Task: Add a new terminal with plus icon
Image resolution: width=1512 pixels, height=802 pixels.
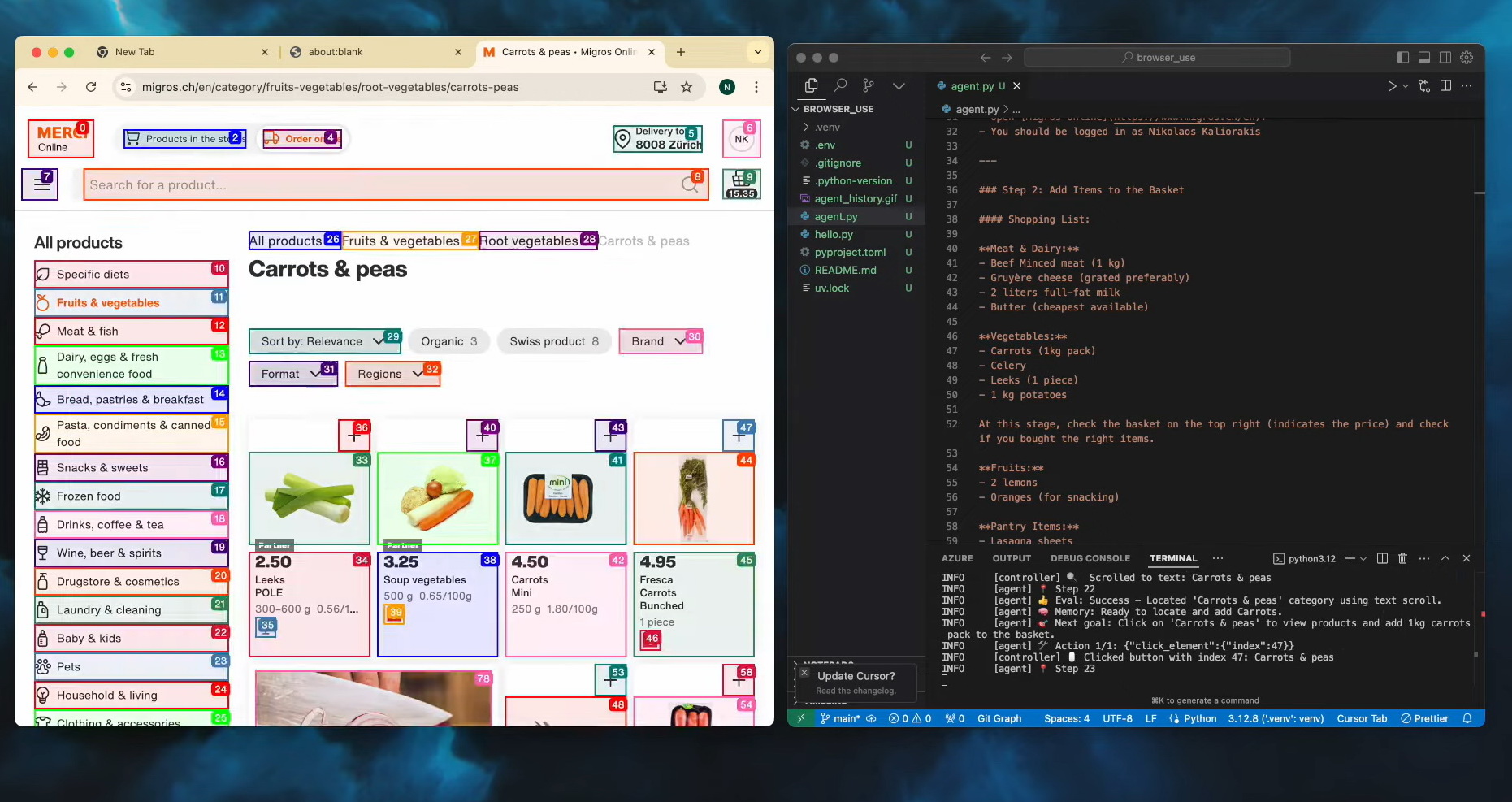Action: [x=1350, y=558]
